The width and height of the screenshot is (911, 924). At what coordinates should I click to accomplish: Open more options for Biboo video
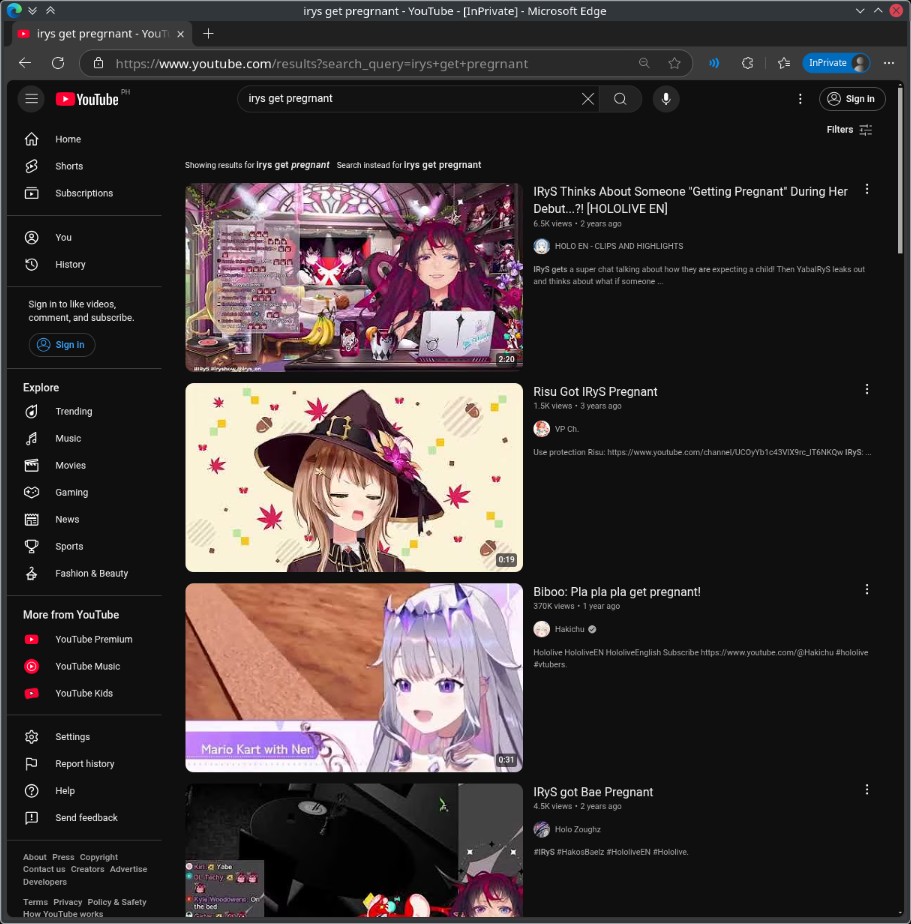(866, 589)
